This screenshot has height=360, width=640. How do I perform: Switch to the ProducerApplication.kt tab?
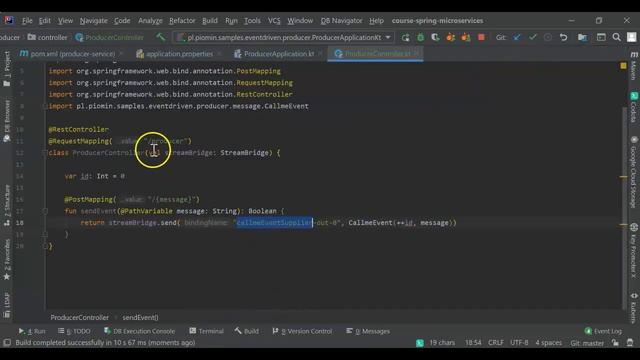pyautogui.click(x=278, y=54)
